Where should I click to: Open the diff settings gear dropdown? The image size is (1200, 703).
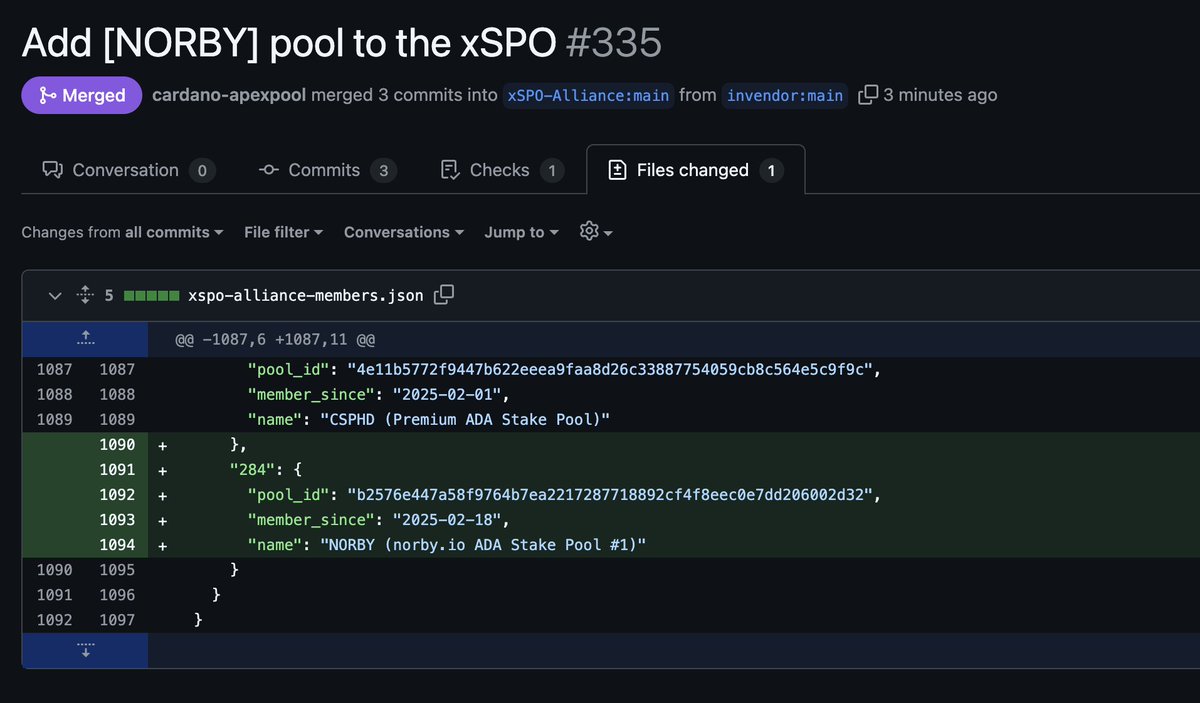tap(595, 231)
